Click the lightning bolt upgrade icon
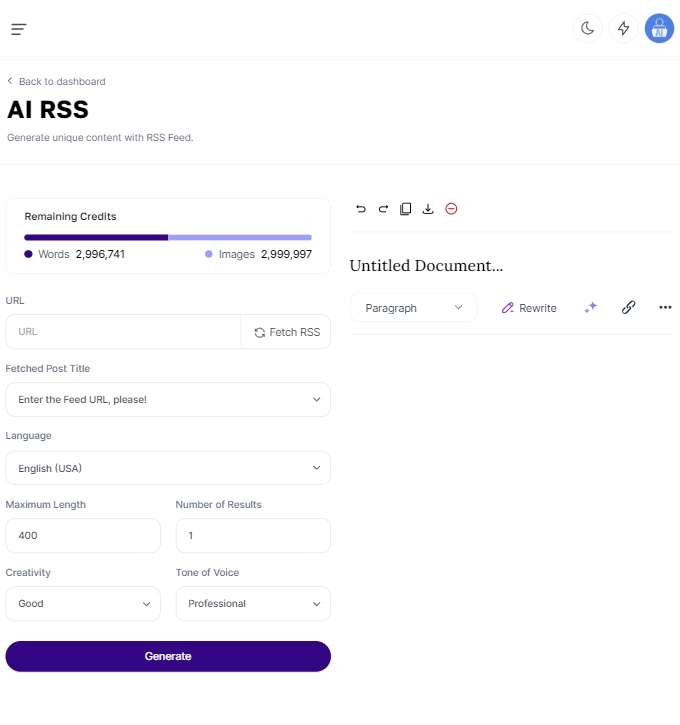 624,28
